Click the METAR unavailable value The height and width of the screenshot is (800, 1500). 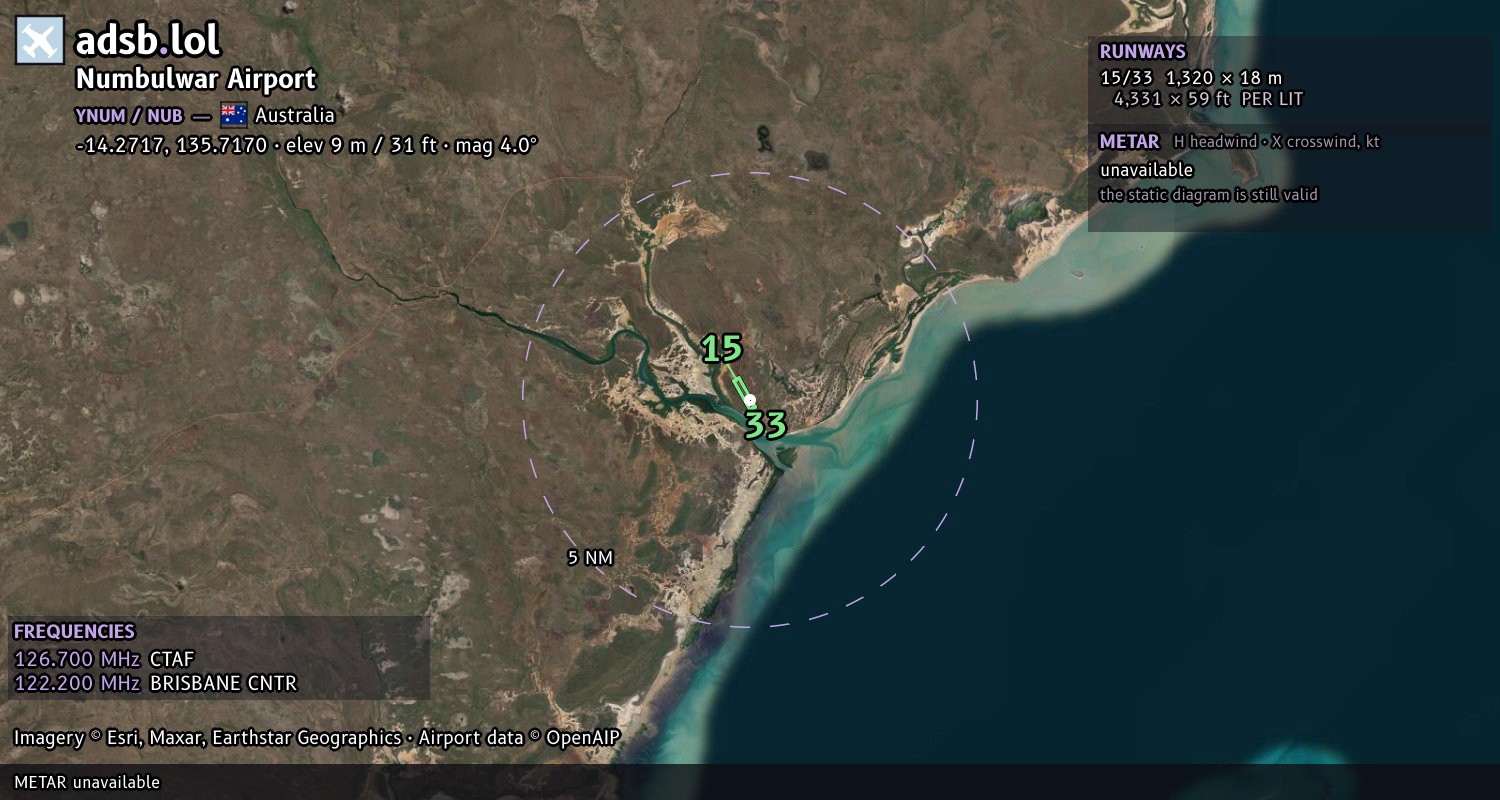[x=1146, y=170]
